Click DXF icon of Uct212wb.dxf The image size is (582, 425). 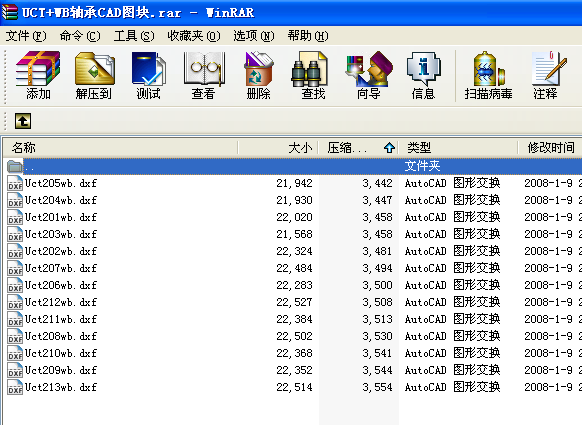15,302
